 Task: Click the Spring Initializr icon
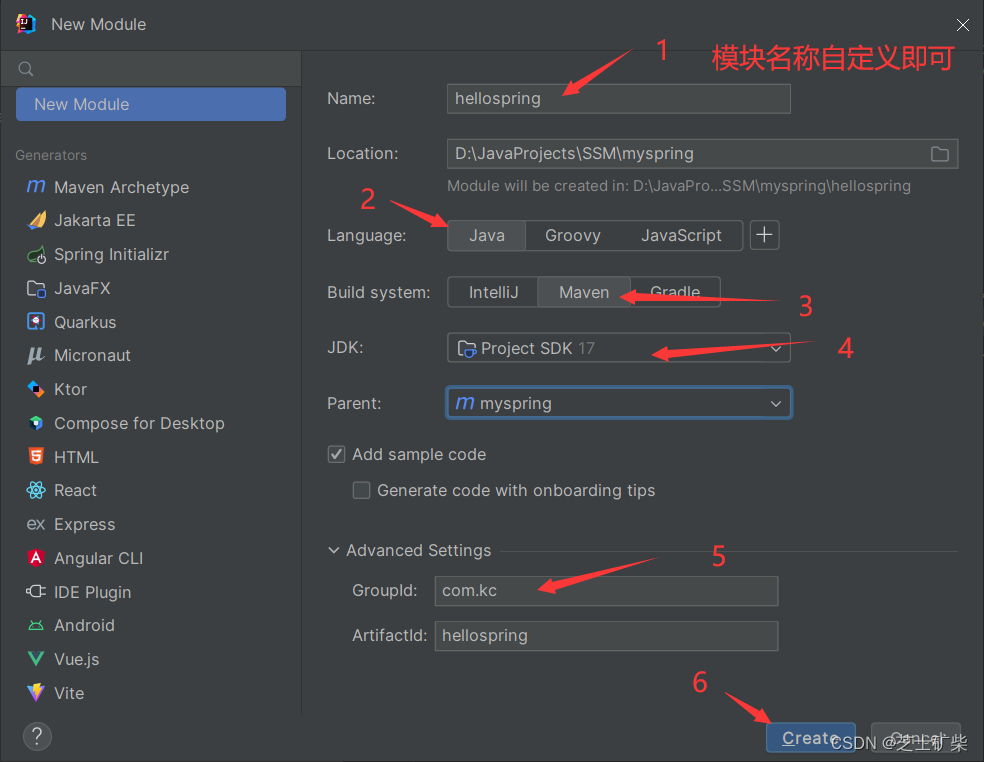[x=36, y=254]
